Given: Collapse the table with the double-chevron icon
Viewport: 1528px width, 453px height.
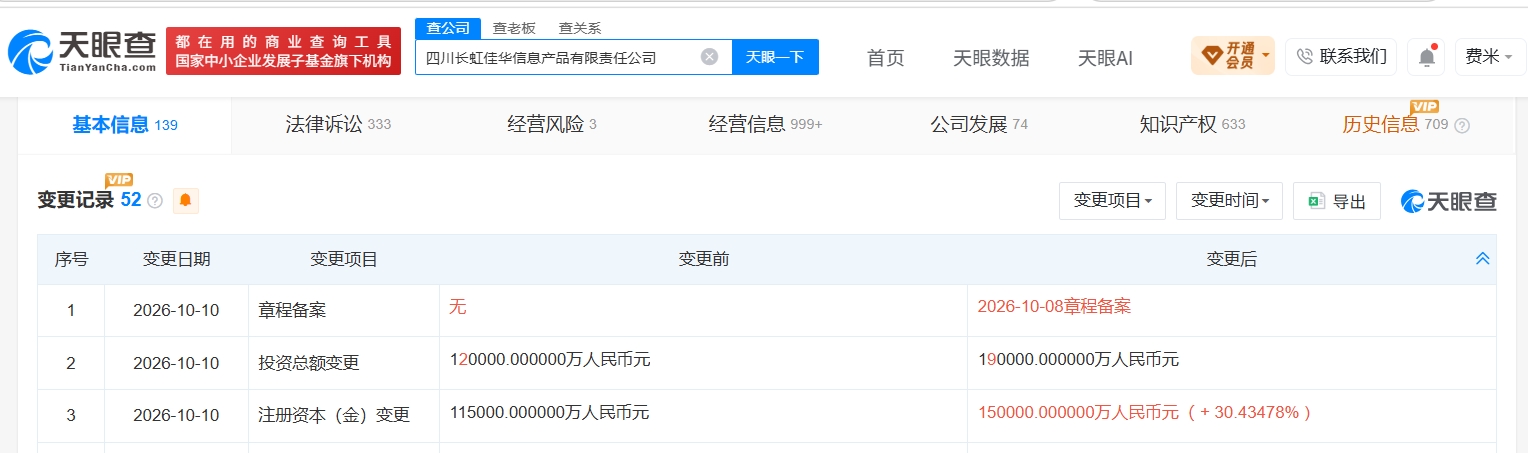Looking at the screenshot, I should coord(1483,258).
